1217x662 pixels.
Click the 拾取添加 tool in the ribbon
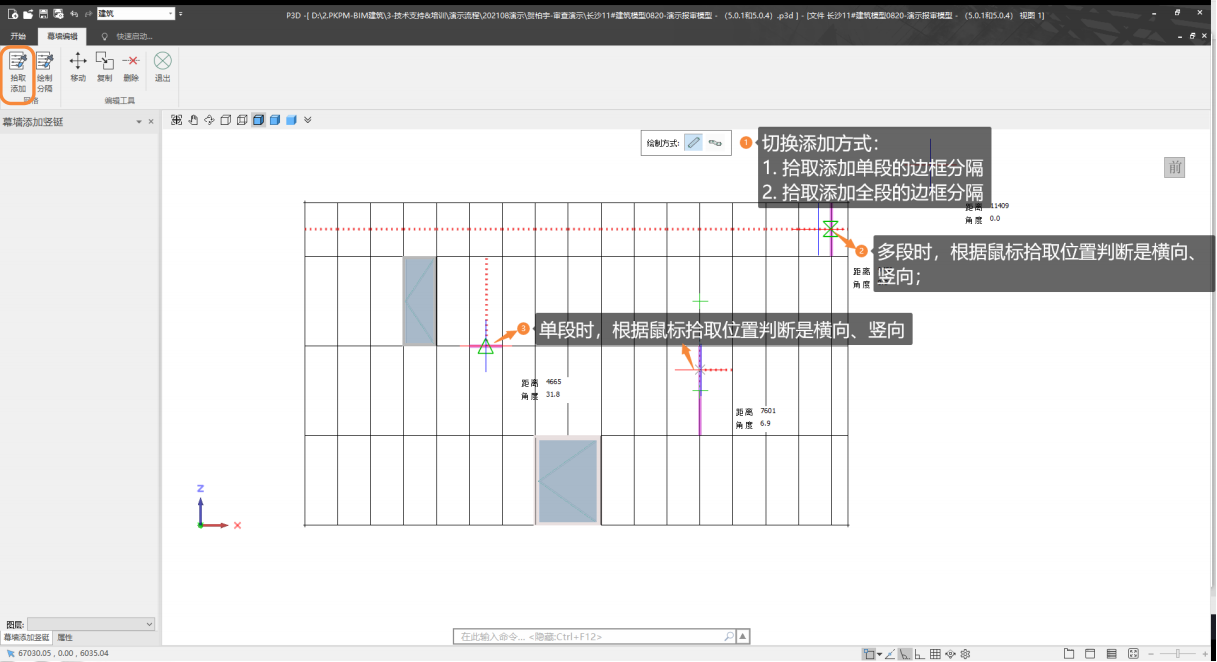18,71
